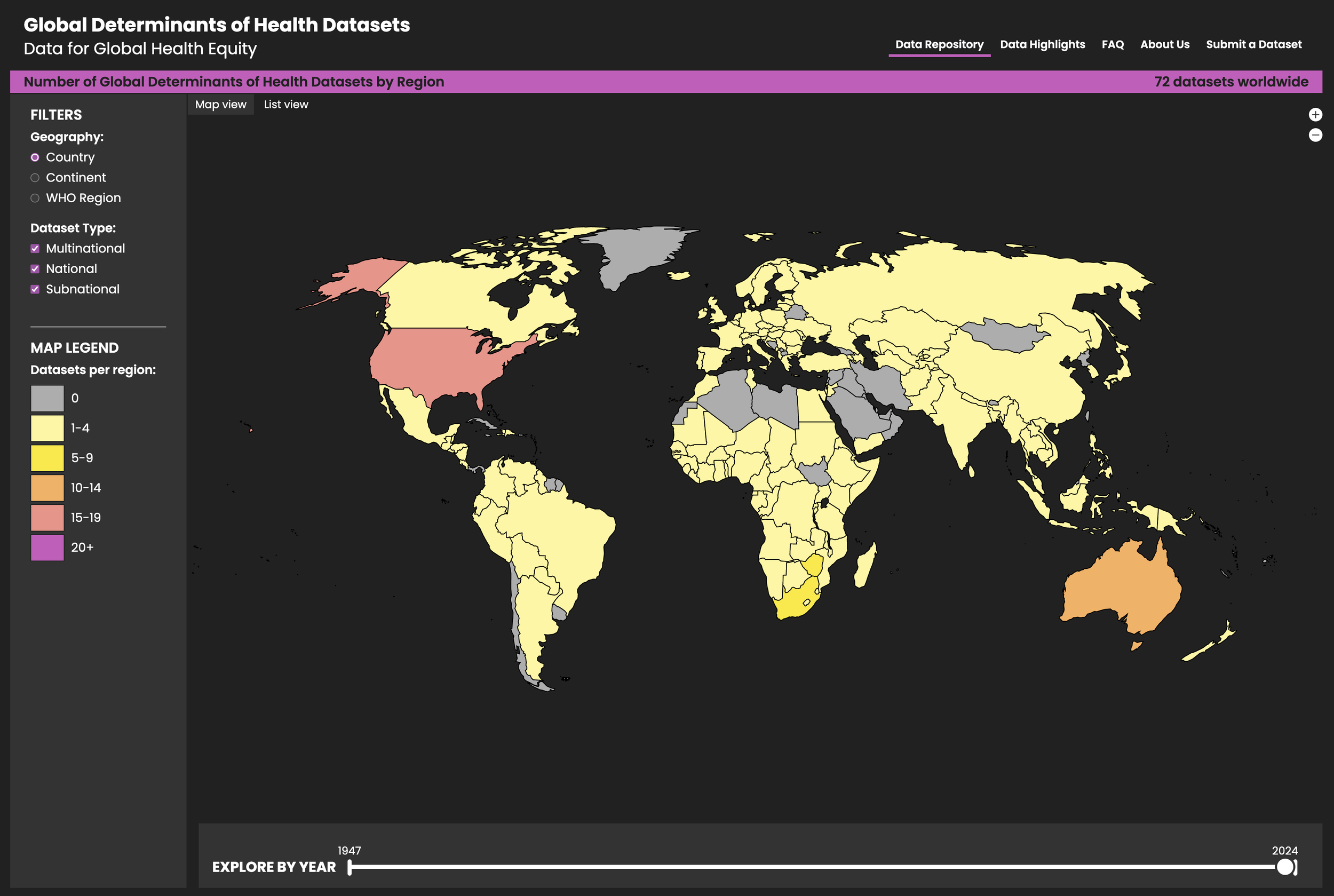Click the 1-4 datasets legend swatch
The image size is (1334, 896).
(47, 427)
